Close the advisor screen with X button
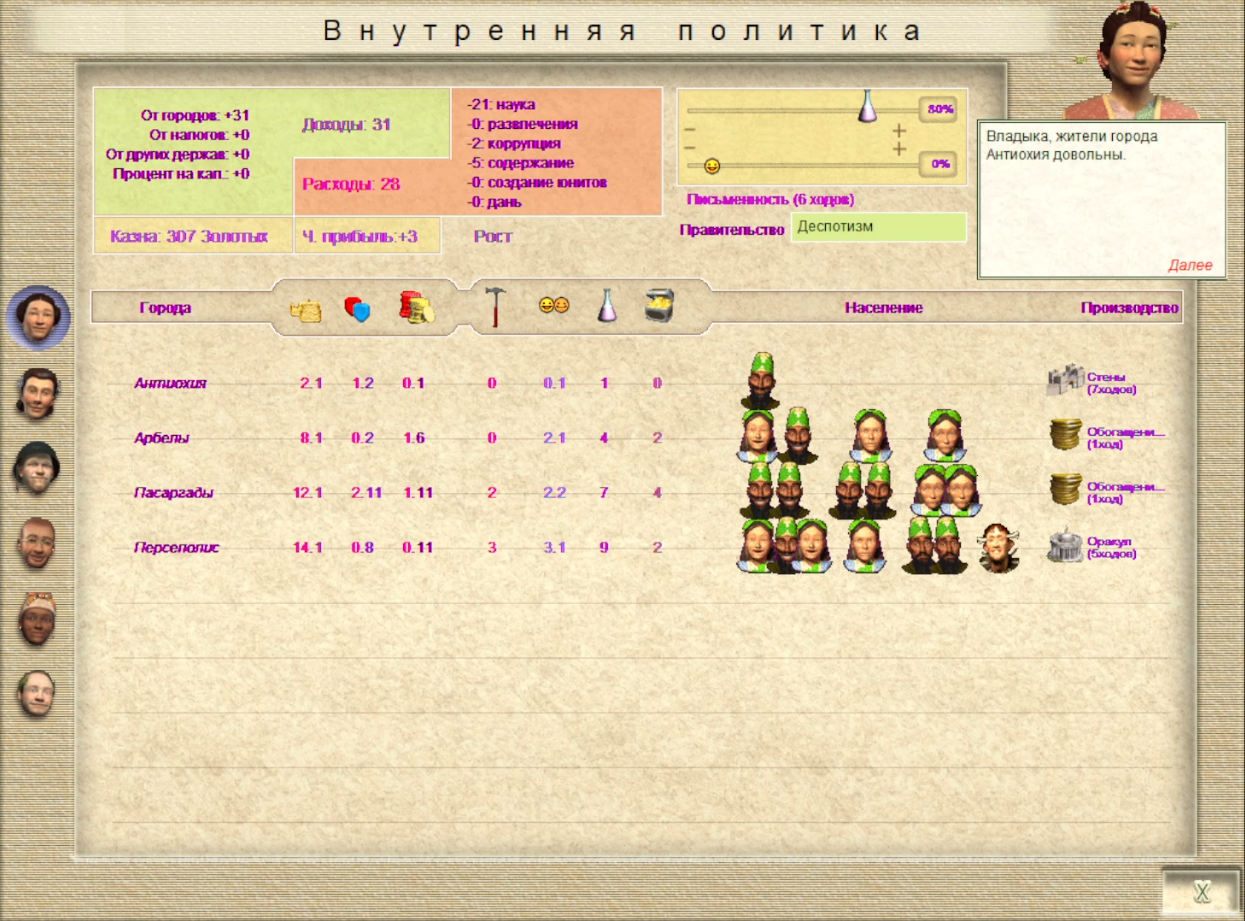 pos(1203,892)
